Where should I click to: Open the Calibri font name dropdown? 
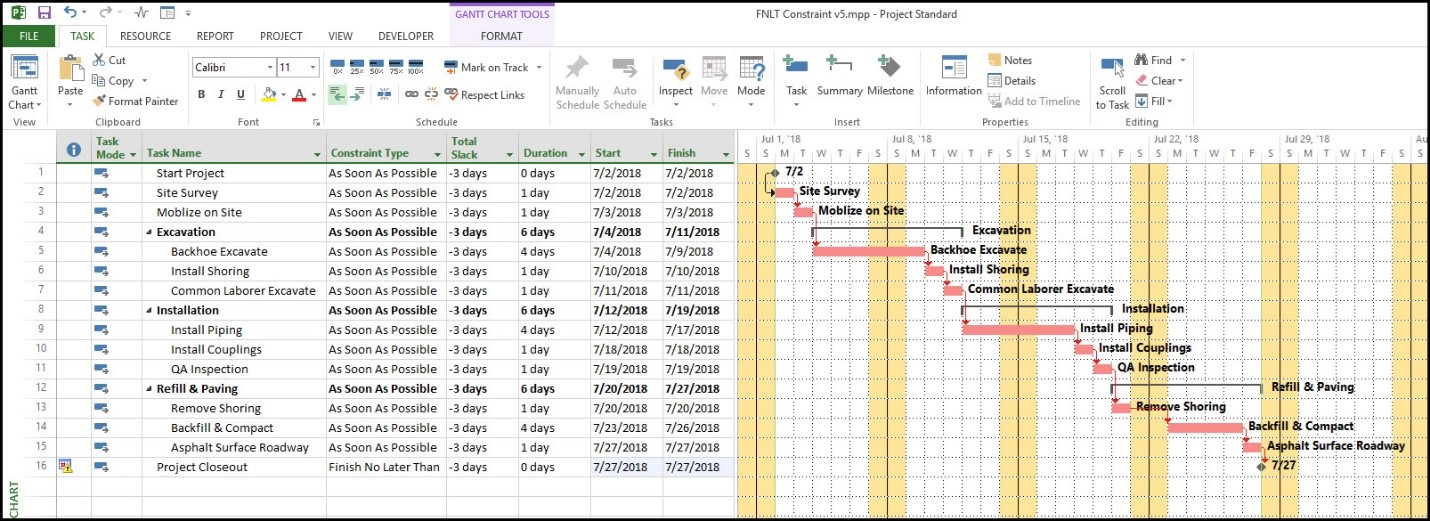point(269,68)
